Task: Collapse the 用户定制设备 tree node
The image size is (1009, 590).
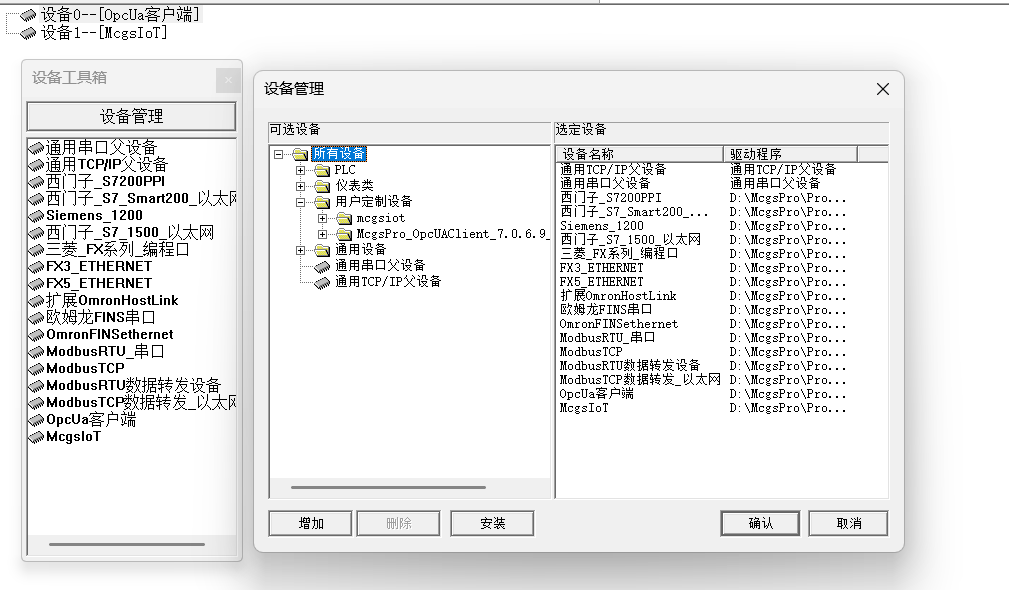Action: click(300, 202)
